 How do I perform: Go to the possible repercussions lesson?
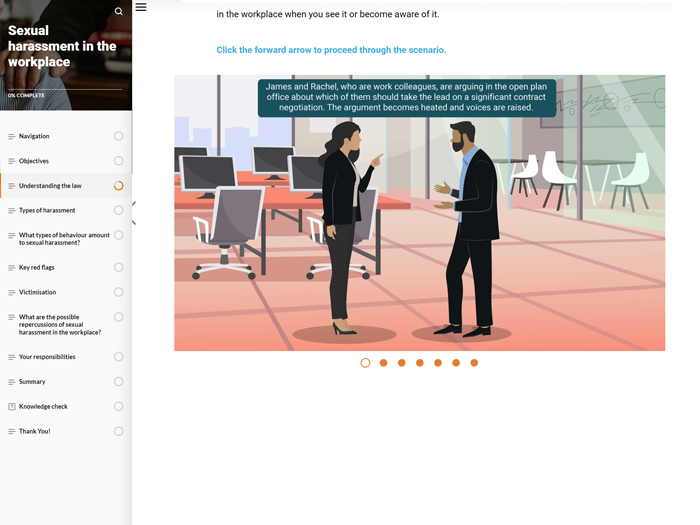pyautogui.click(x=60, y=324)
